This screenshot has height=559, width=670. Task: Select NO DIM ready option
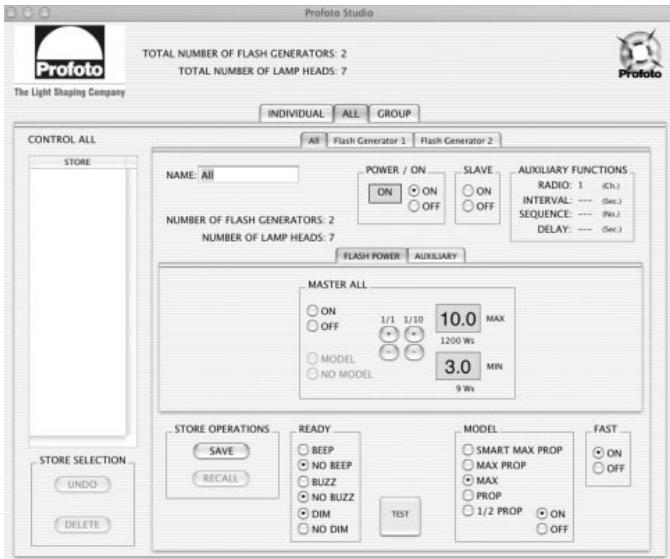click(x=303, y=529)
